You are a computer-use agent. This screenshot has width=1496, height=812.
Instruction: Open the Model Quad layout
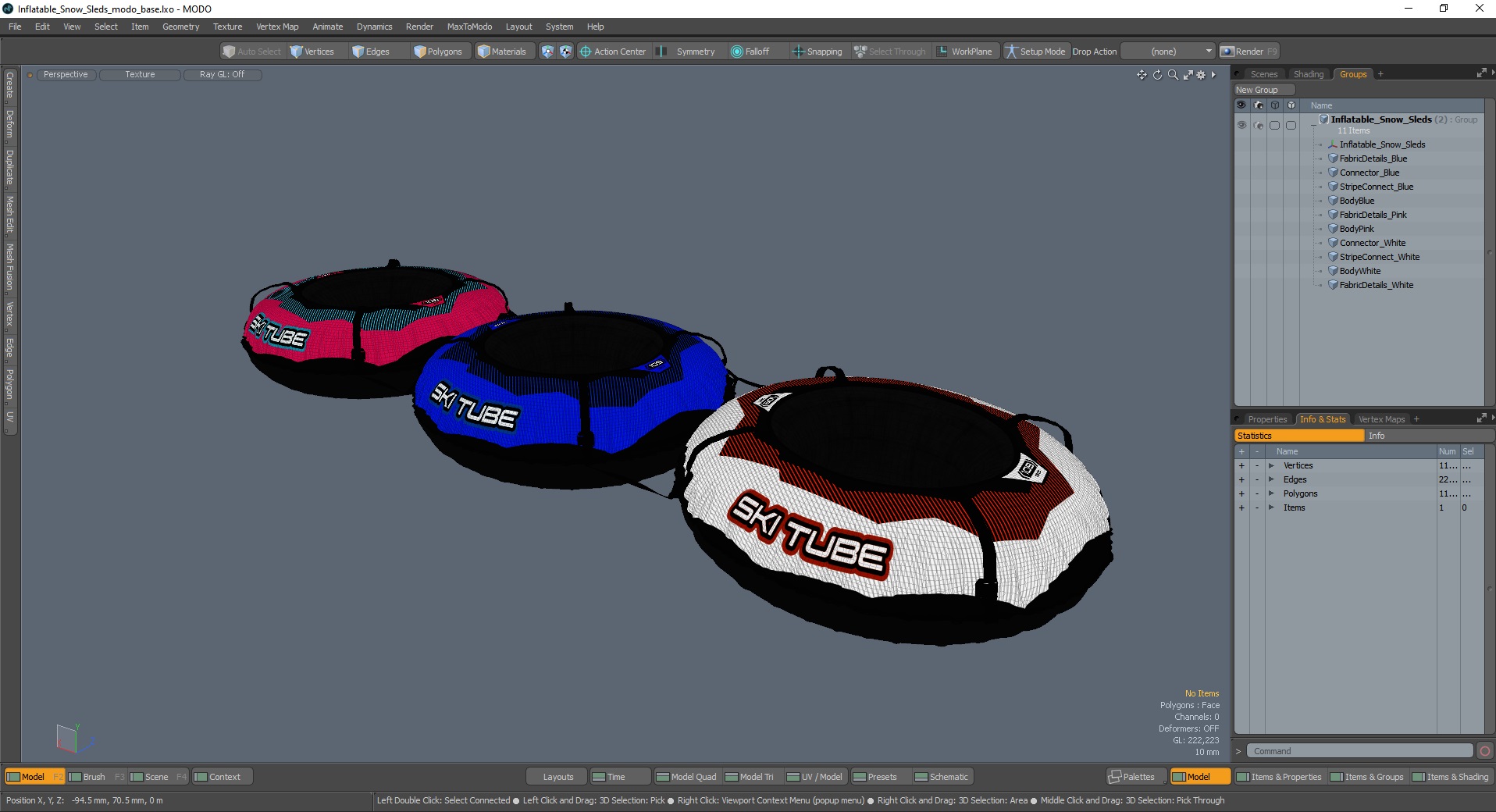point(686,777)
